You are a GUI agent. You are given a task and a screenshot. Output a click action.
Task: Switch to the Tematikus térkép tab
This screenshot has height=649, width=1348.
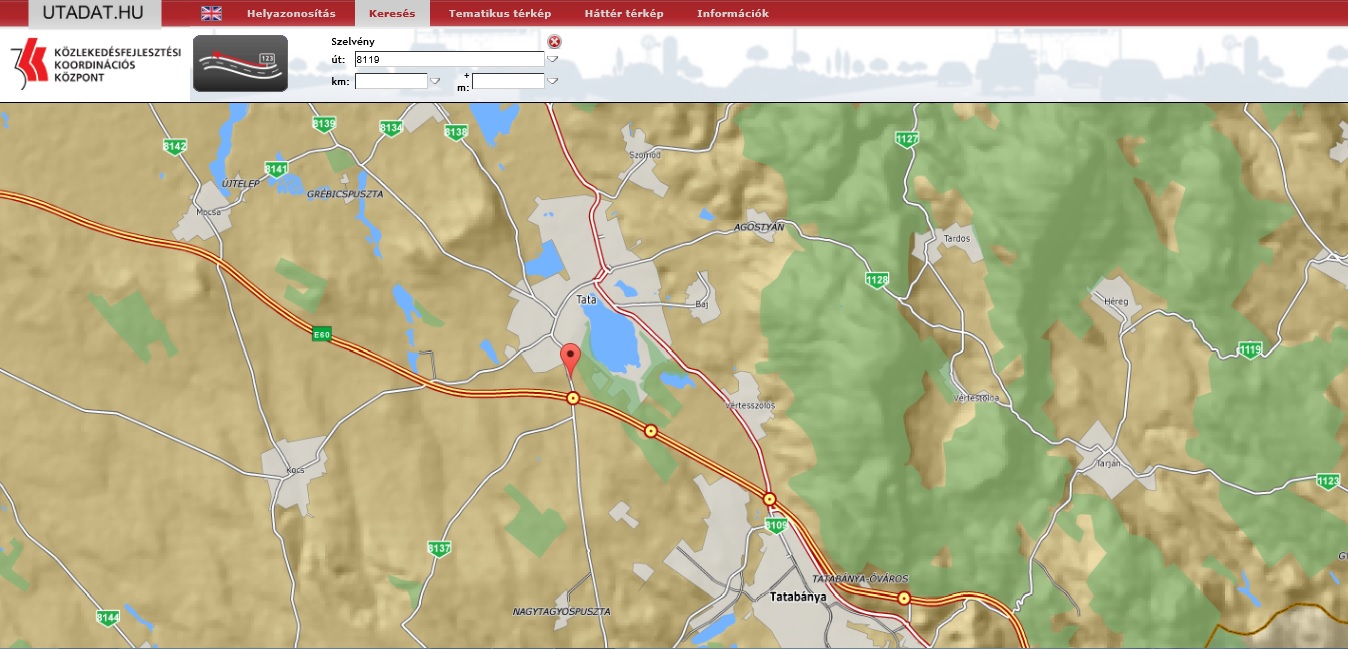[493, 13]
